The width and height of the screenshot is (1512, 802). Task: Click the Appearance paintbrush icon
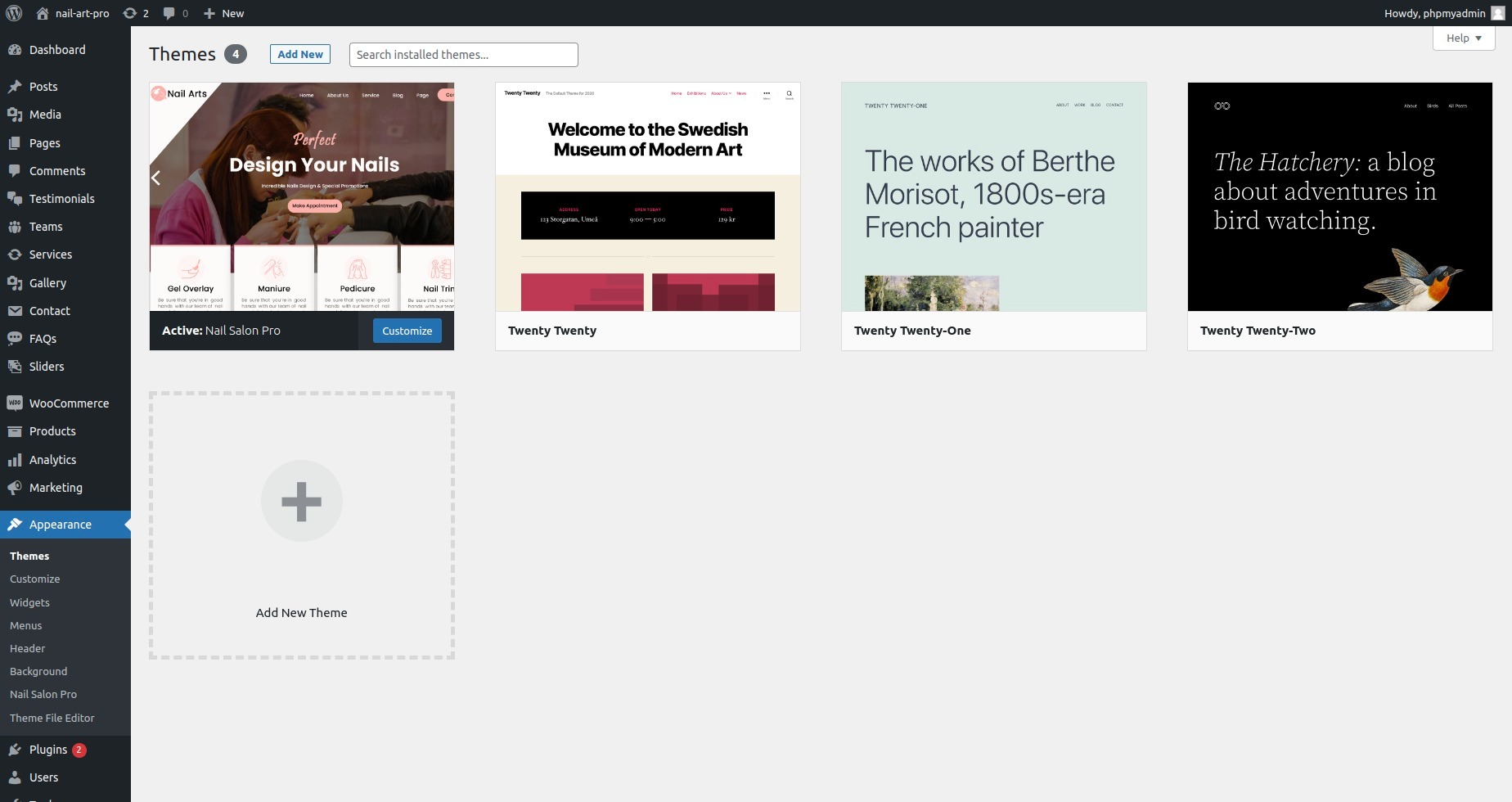click(15, 525)
